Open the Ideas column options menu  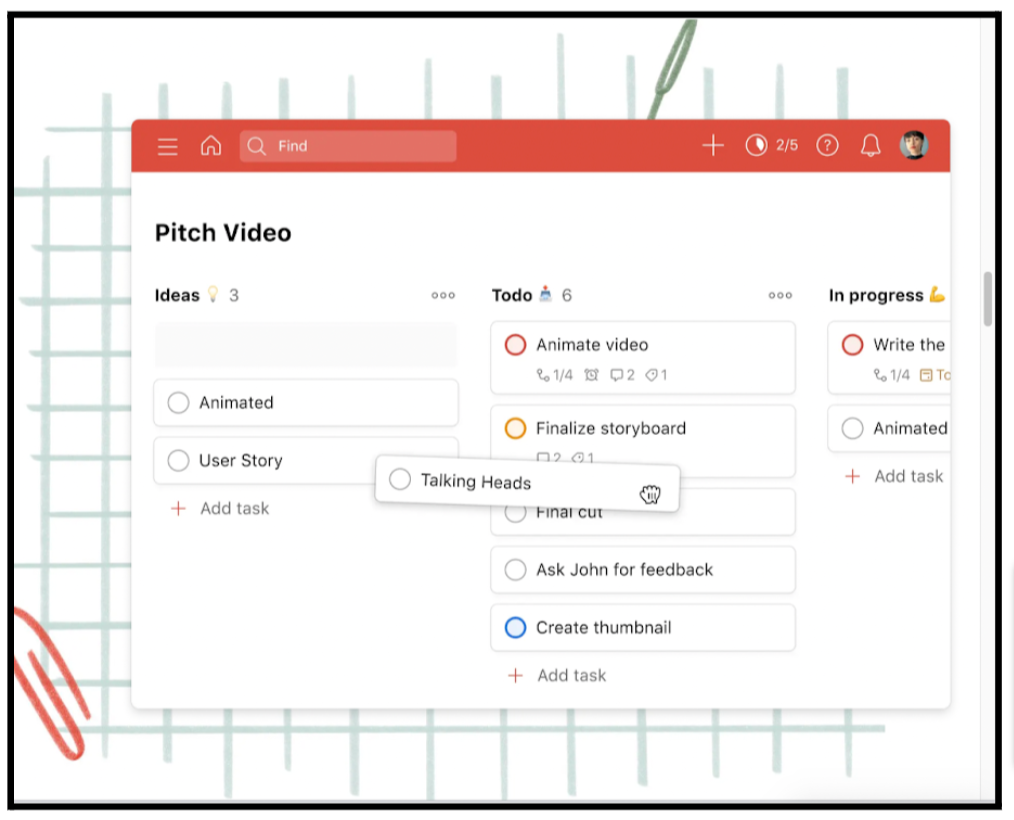pos(443,295)
